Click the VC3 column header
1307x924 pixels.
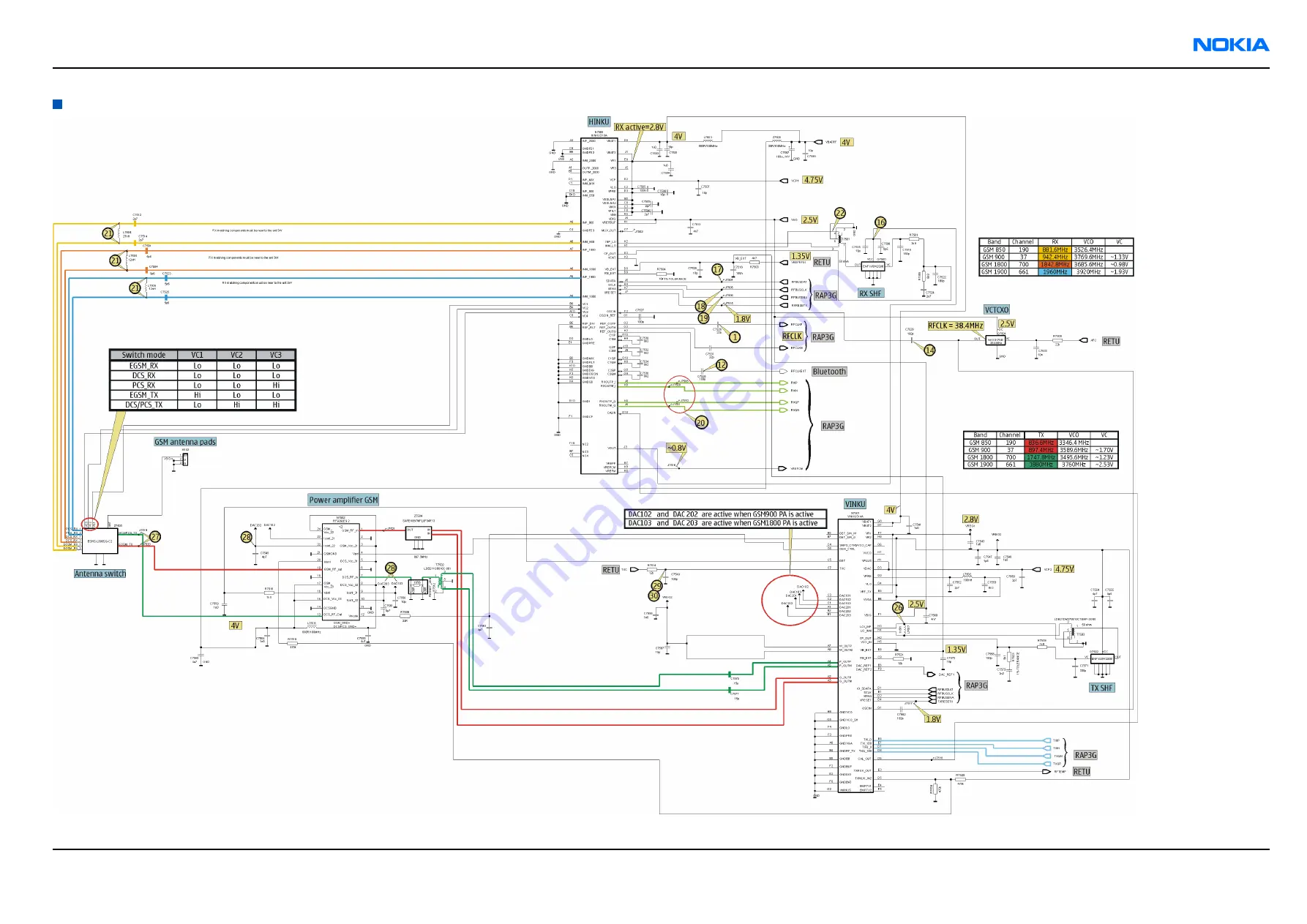coord(276,355)
